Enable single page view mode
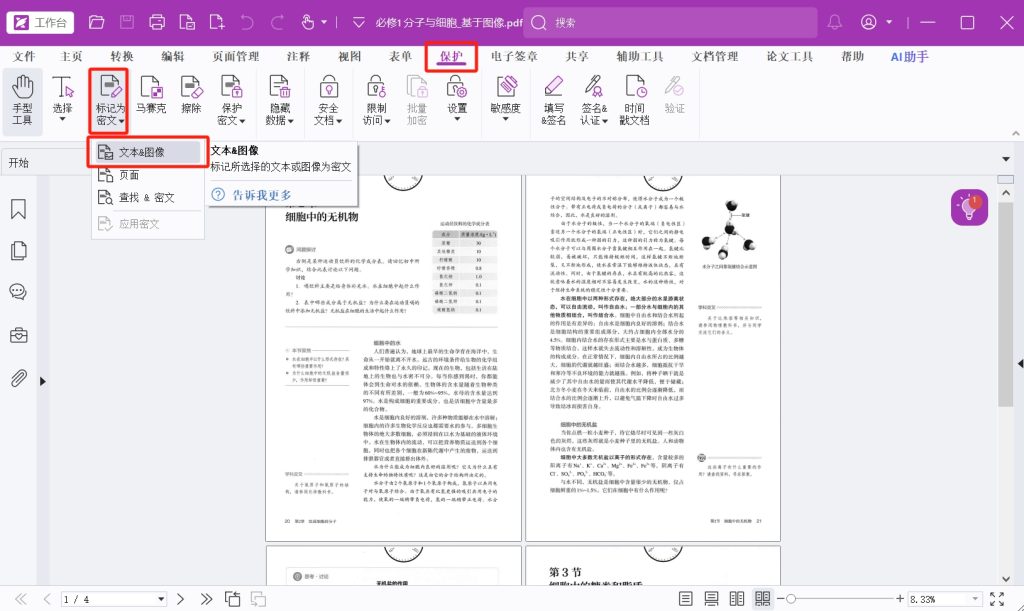This screenshot has height=611, width=1024. click(x=686, y=599)
